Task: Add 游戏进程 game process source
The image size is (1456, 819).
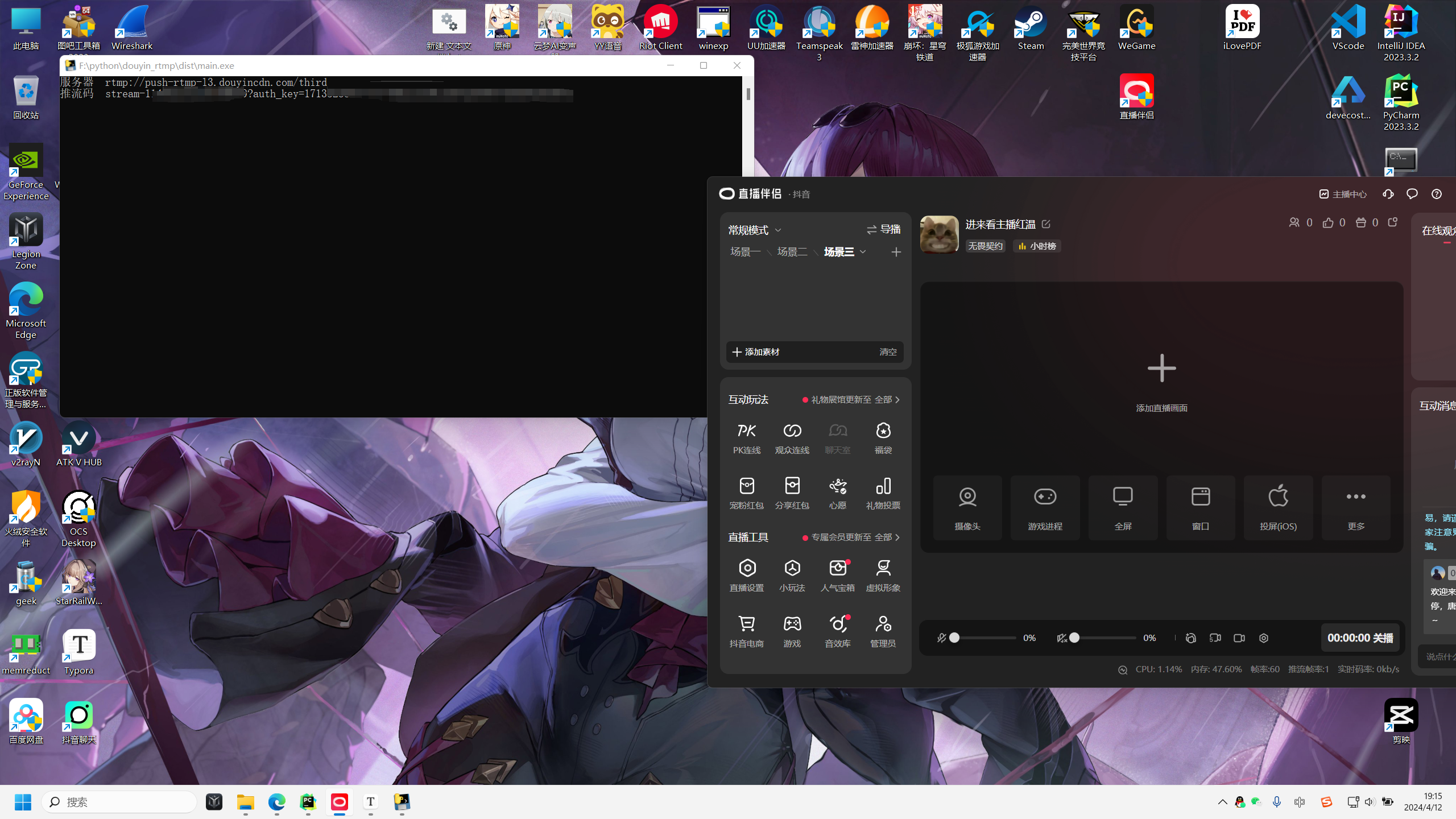Action: (x=1045, y=508)
